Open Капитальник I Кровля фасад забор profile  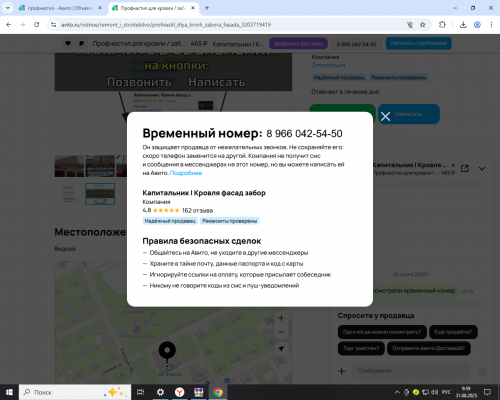pyautogui.click(x=204, y=193)
